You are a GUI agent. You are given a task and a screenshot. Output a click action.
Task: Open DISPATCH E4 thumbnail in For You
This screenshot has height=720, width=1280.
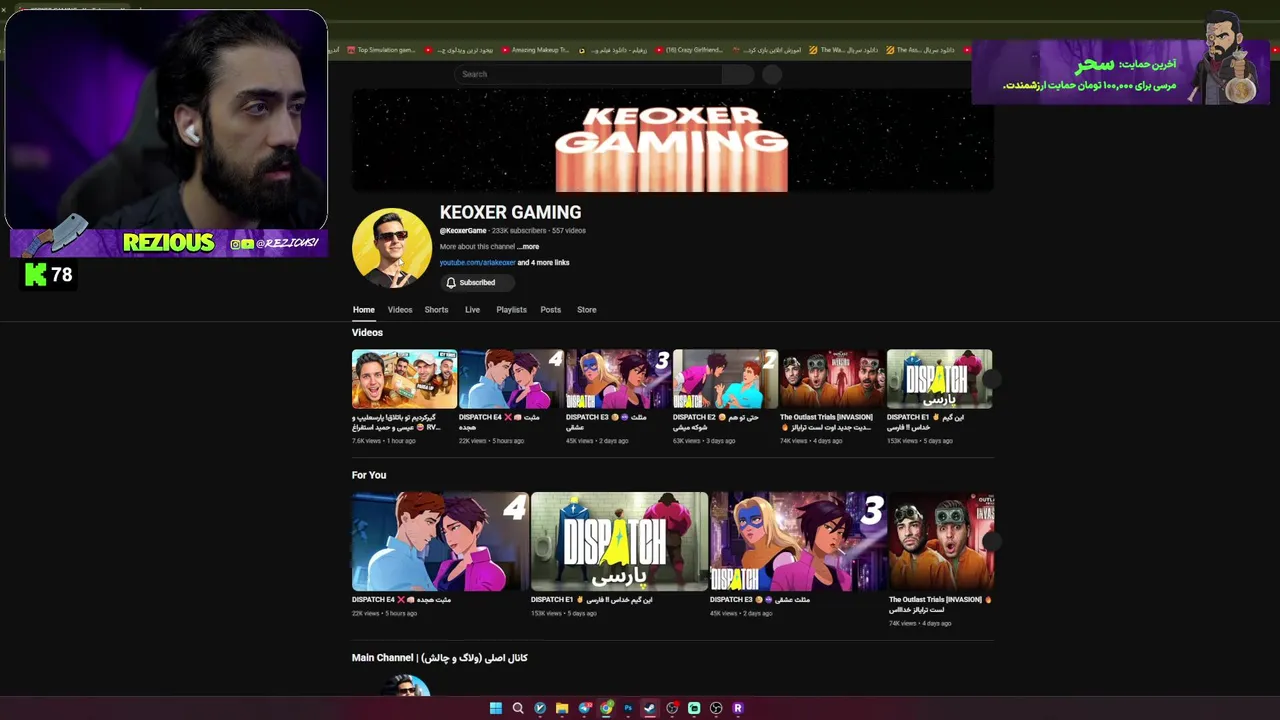click(x=440, y=541)
